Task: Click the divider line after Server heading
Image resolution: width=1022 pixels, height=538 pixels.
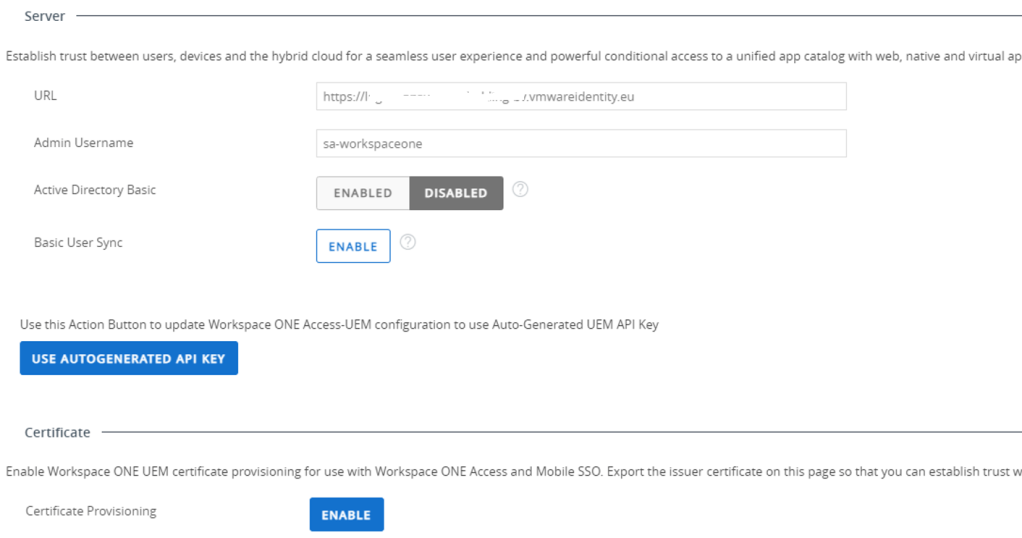Action: [550, 16]
